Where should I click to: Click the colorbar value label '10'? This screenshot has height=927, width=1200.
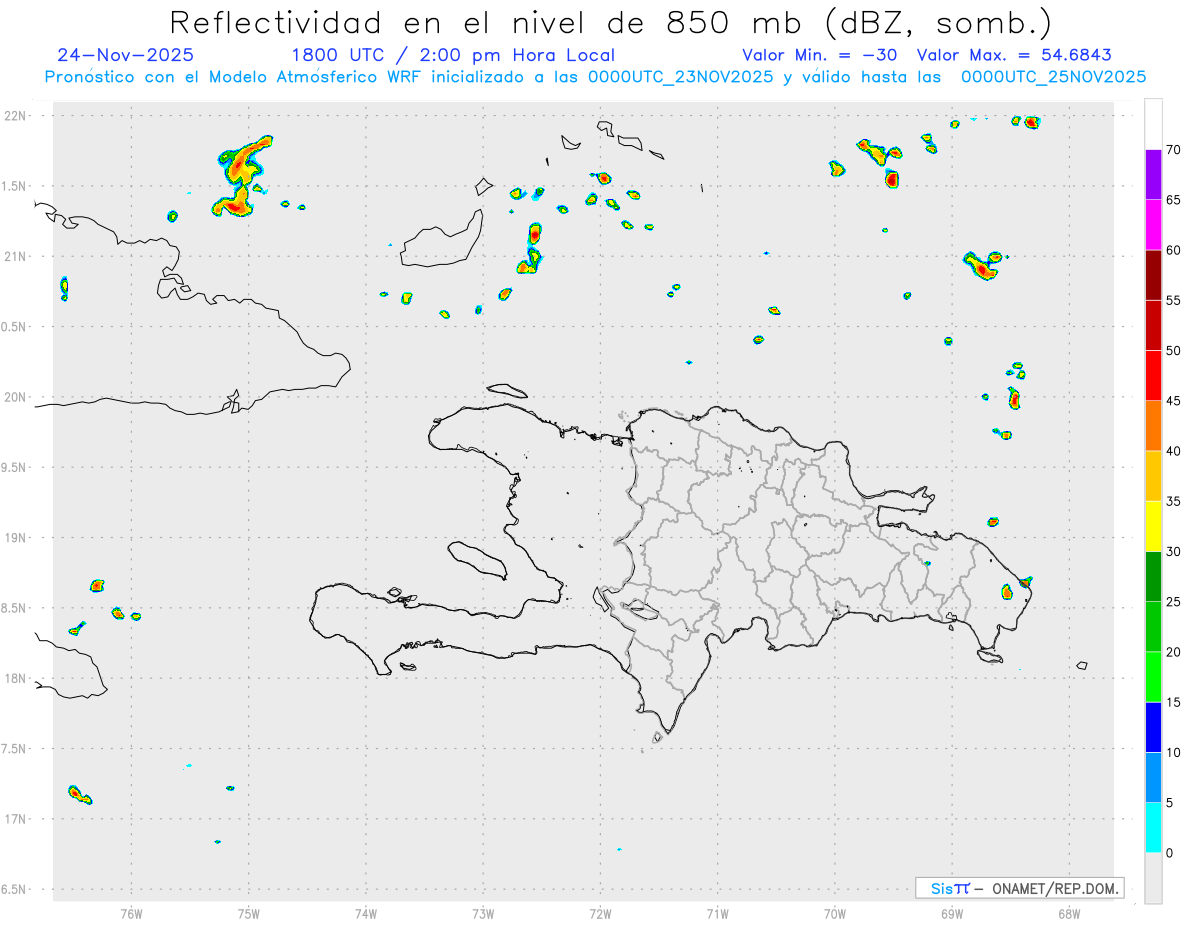pos(1174,753)
